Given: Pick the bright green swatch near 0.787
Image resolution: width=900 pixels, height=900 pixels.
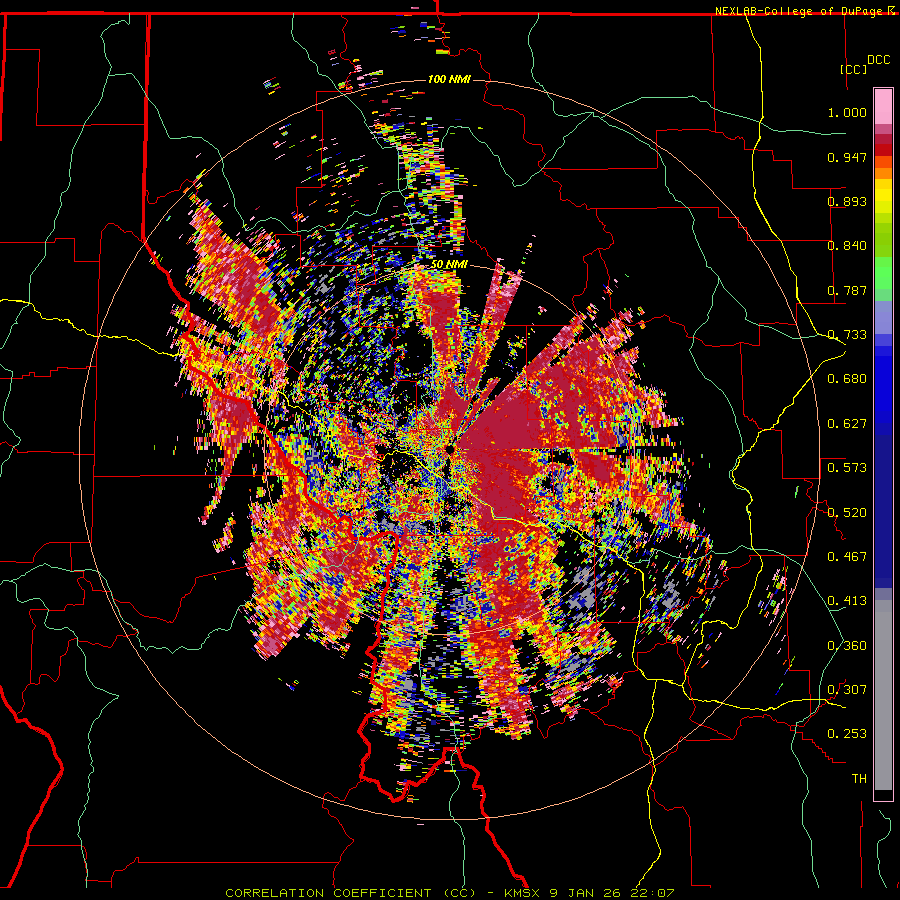Looking at the screenshot, I should (x=883, y=278).
